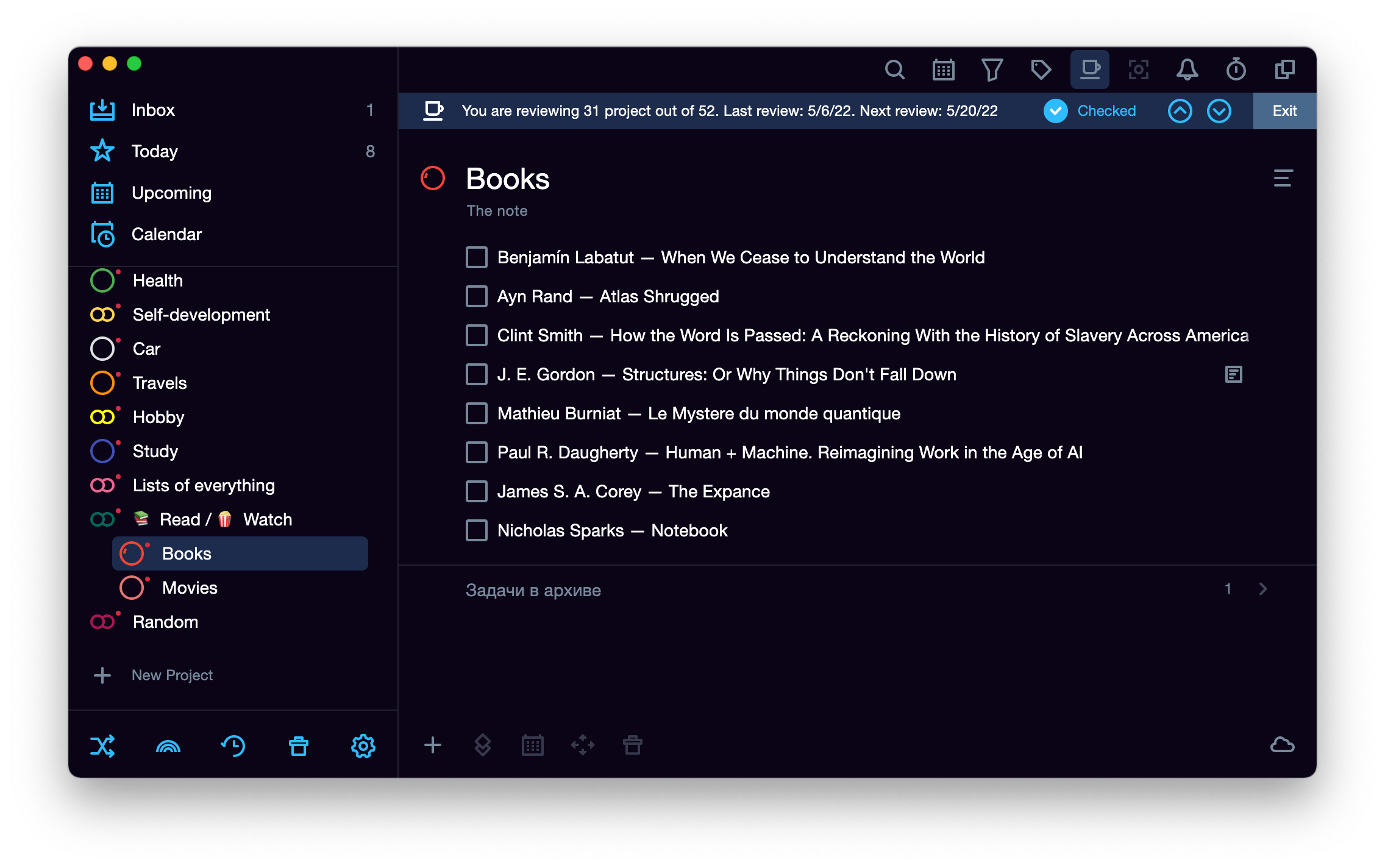Viewport: 1385px width, 868px height.
Task: Open the rainbow icon in bottom sidebar
Action: coord(168,745)
